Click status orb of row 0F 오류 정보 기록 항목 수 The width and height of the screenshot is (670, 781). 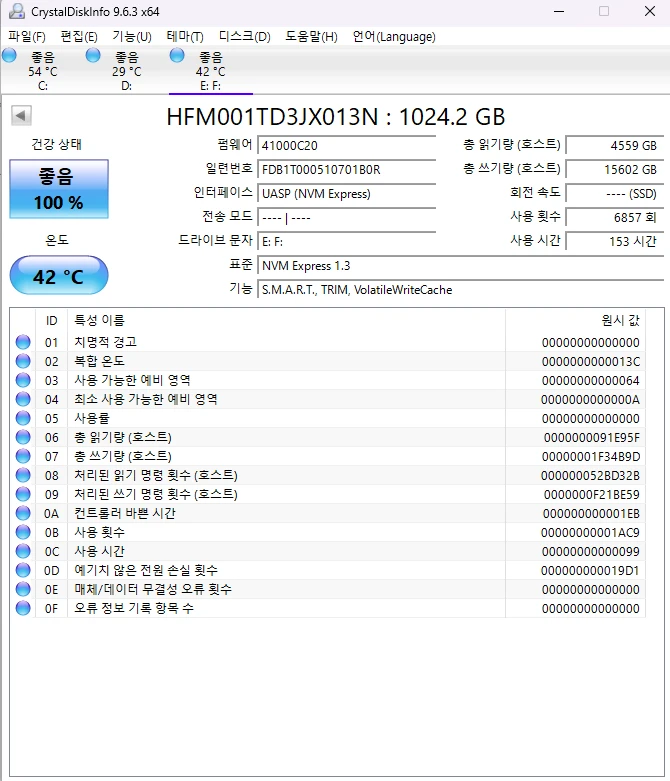pyautogui.click(x=23, y=608)
